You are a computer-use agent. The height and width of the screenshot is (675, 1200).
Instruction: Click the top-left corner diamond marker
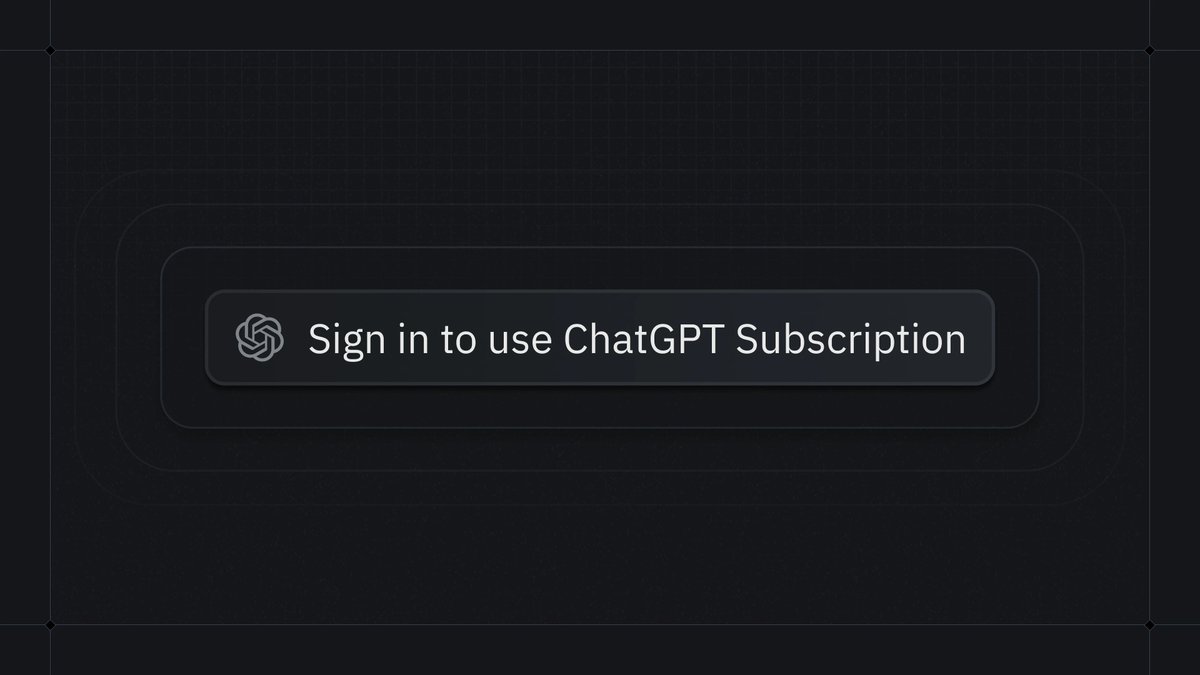click(50, 50)
